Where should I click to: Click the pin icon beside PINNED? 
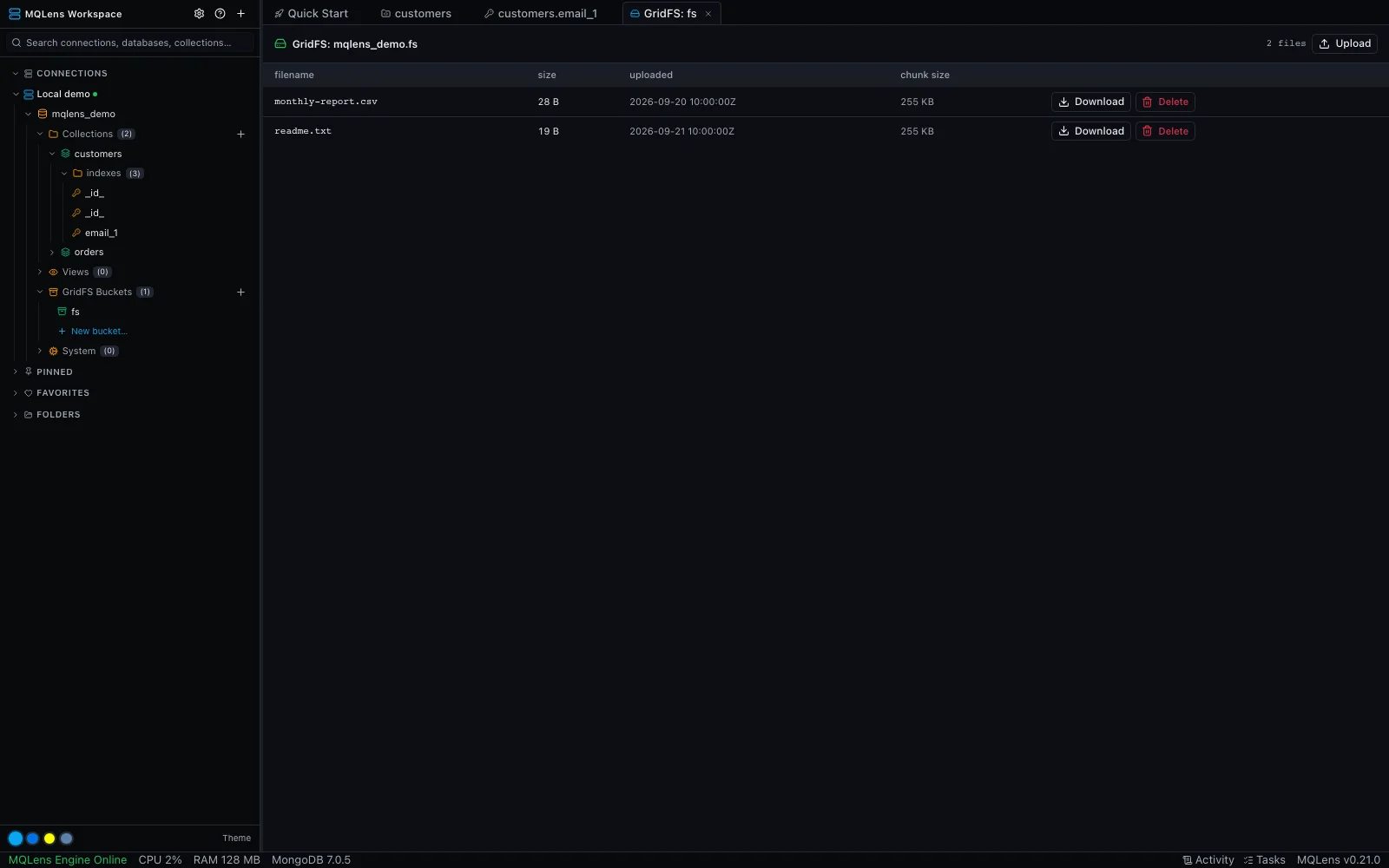coord(29,372)
